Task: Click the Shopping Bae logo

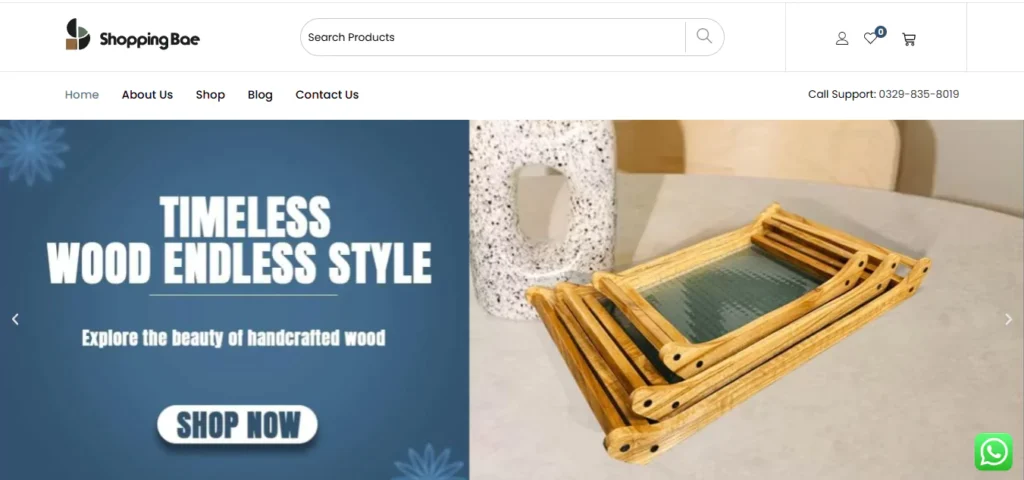Action: [x=133, y=35]
